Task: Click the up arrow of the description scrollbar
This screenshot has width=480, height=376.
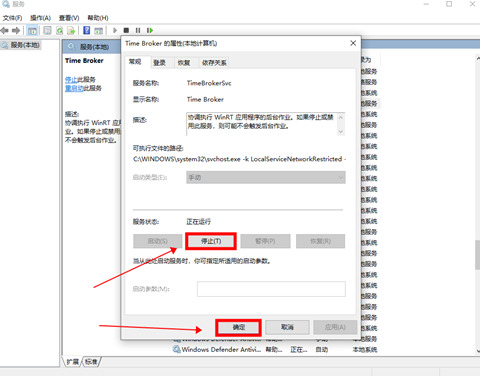Action: (x=340, y=117)
